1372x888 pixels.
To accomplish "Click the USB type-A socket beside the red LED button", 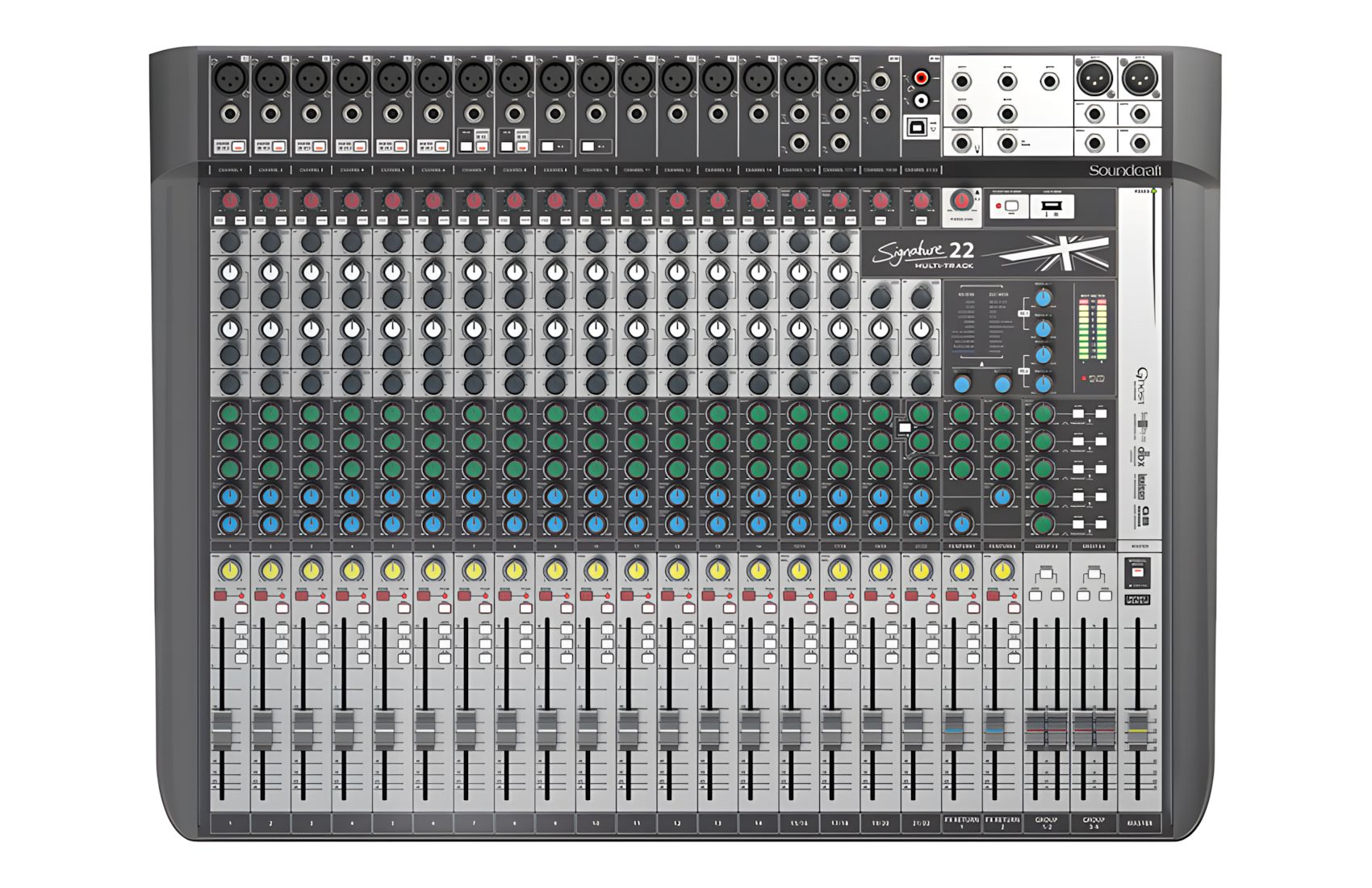I will click(1052, 207).
